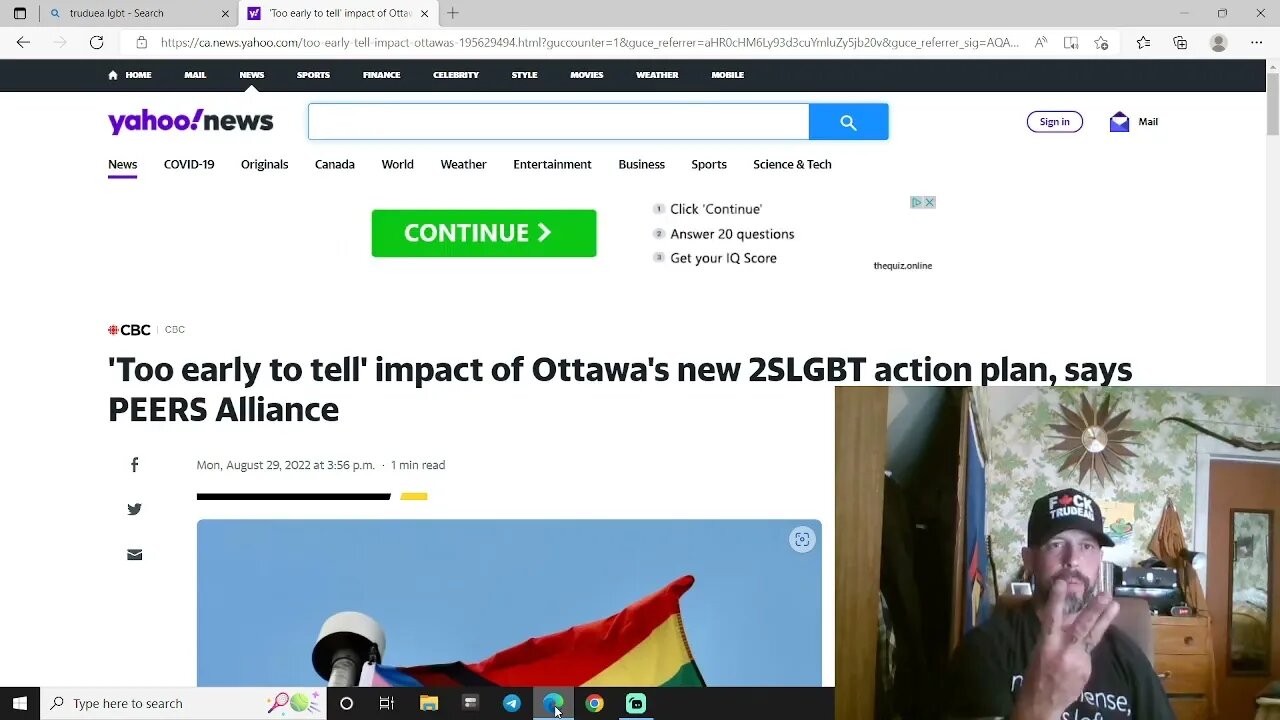Click the green CONTINUE ad button
Viewport: 1280px width, 720px height.
[484, 233]
